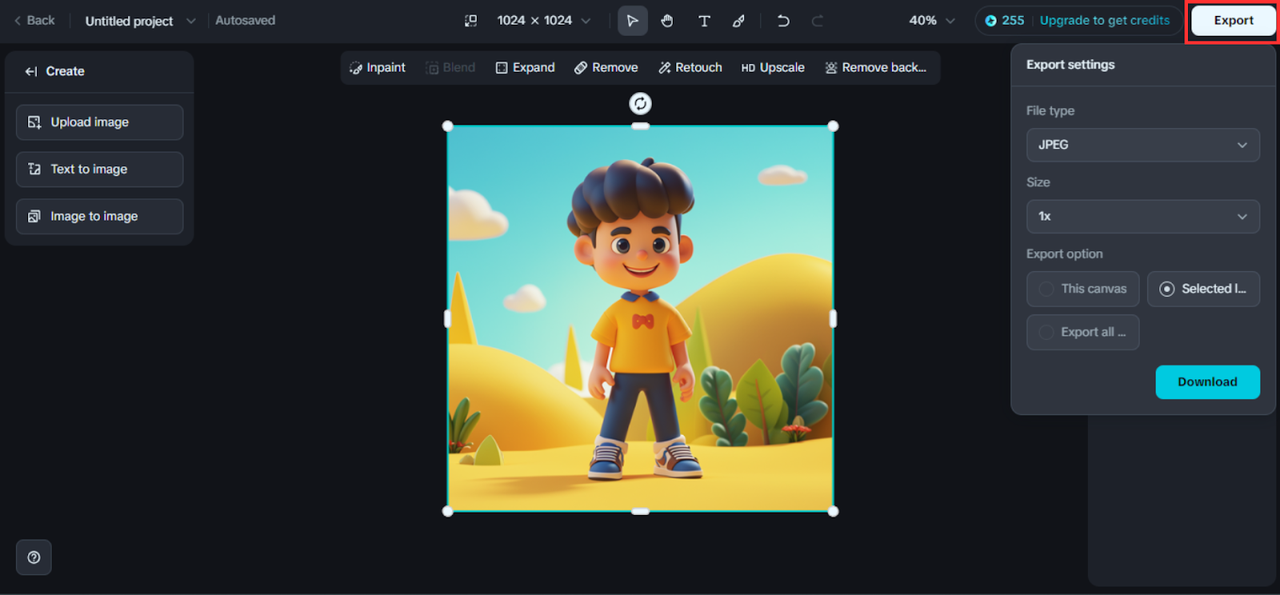The height and width of the screenshot is (595, 1280).
Task: Open Text to image generator
Action: [x=100, y=169]
